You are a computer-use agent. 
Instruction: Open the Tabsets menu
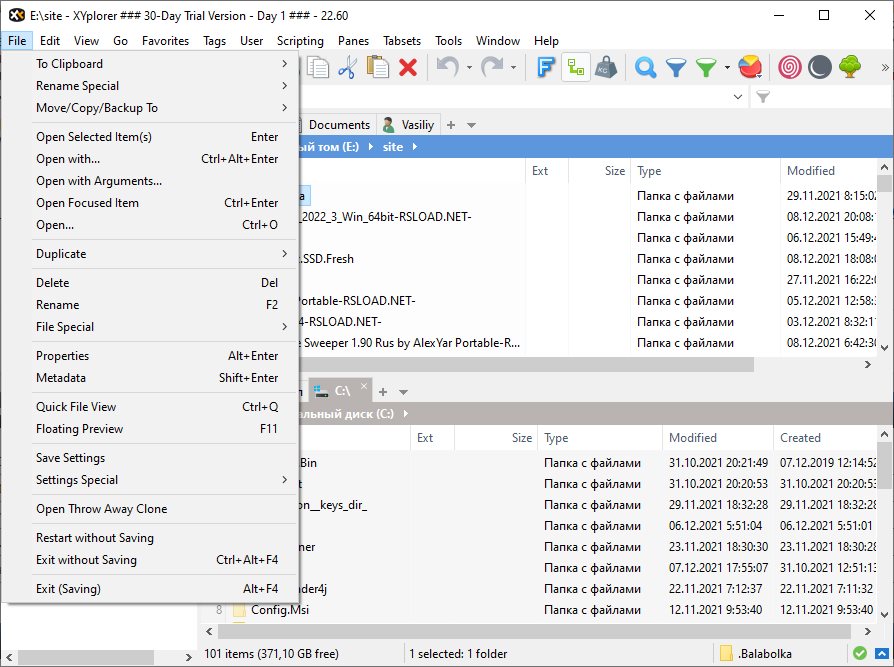[x=402, y=41]
